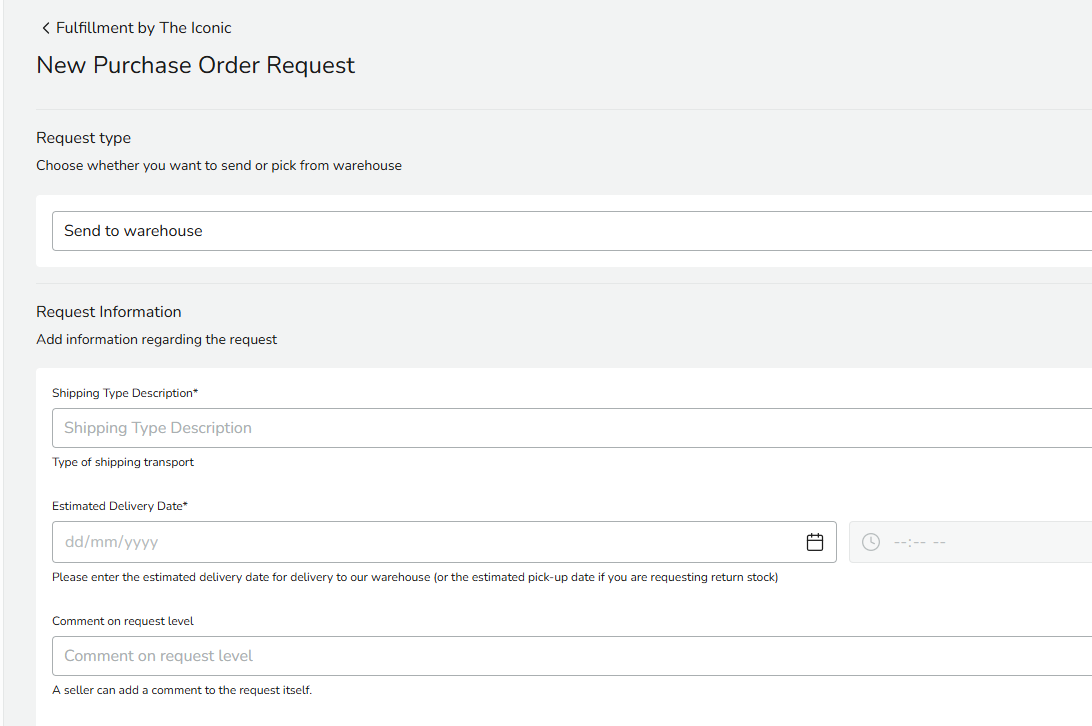Click the Request Information section heading

point(109,312)
